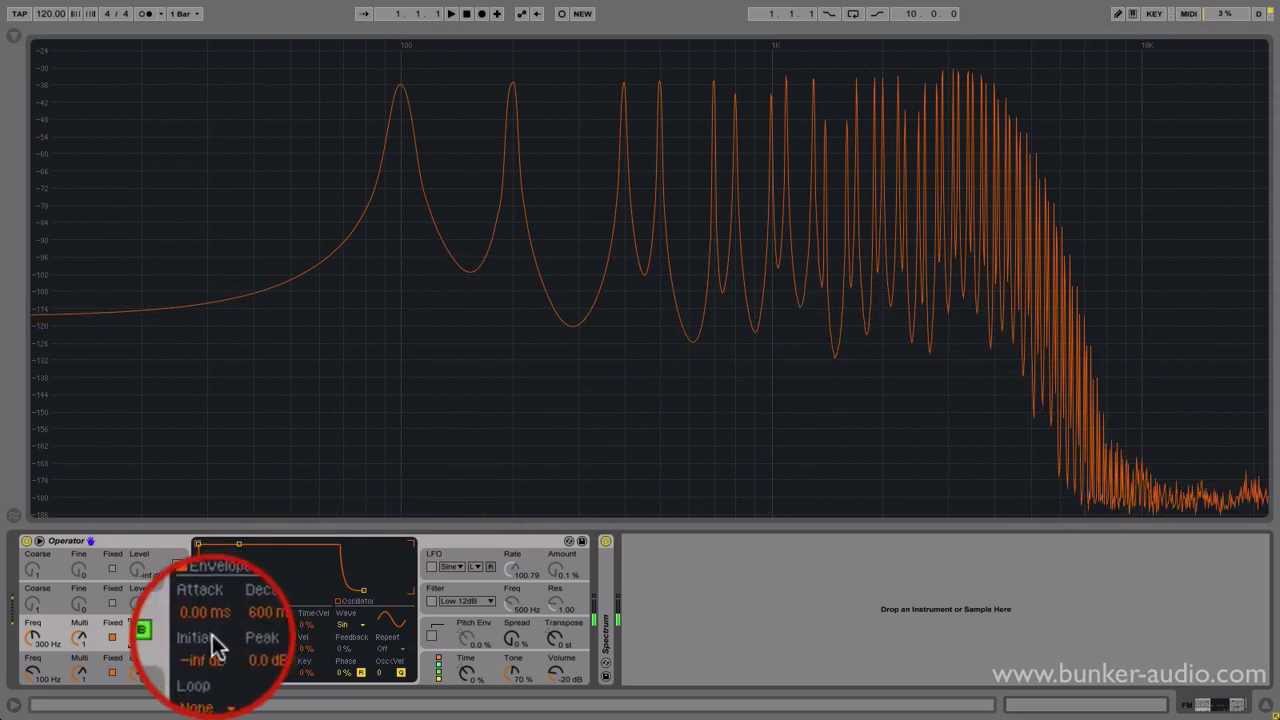1280x720 pixels.
Task: Click the Filter Res knob
Action: (x=556, y=603)
